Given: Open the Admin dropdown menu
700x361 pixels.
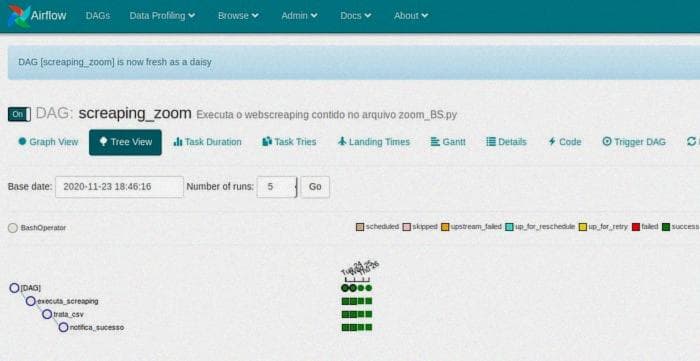Looking at the screenshot, I should (300, 16).
